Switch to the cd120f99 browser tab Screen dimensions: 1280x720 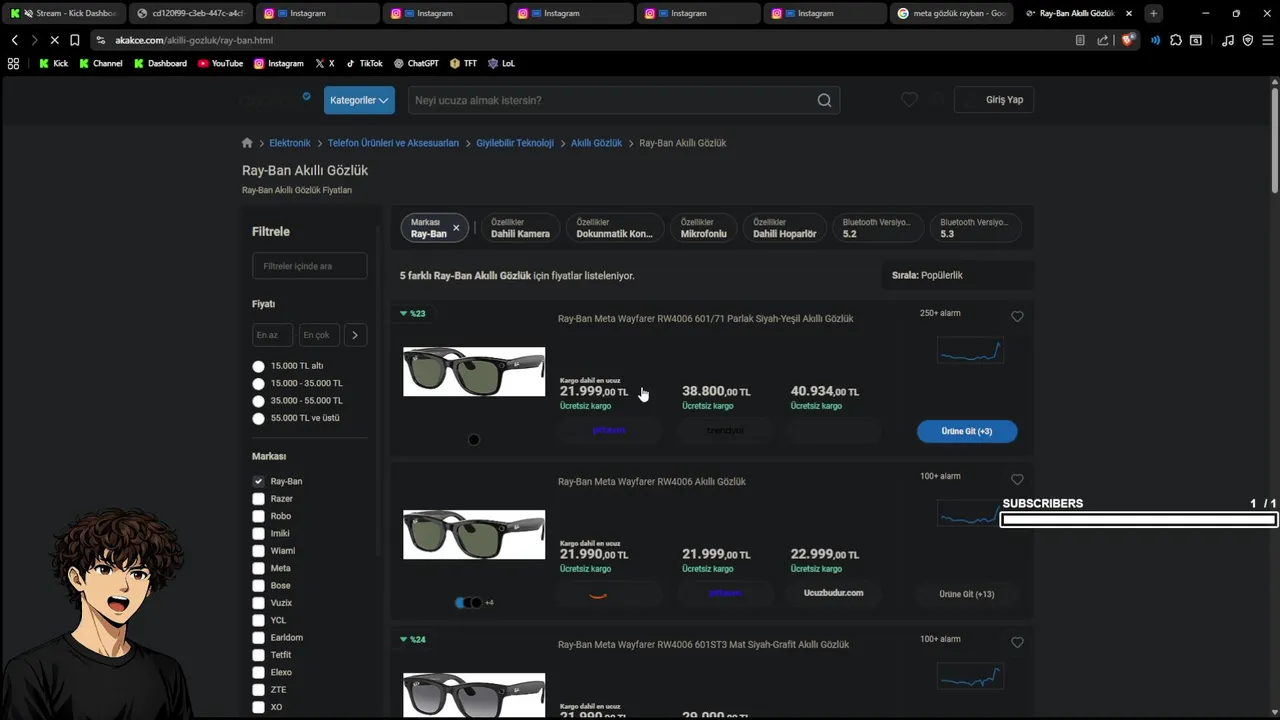[x=190, y=13]
